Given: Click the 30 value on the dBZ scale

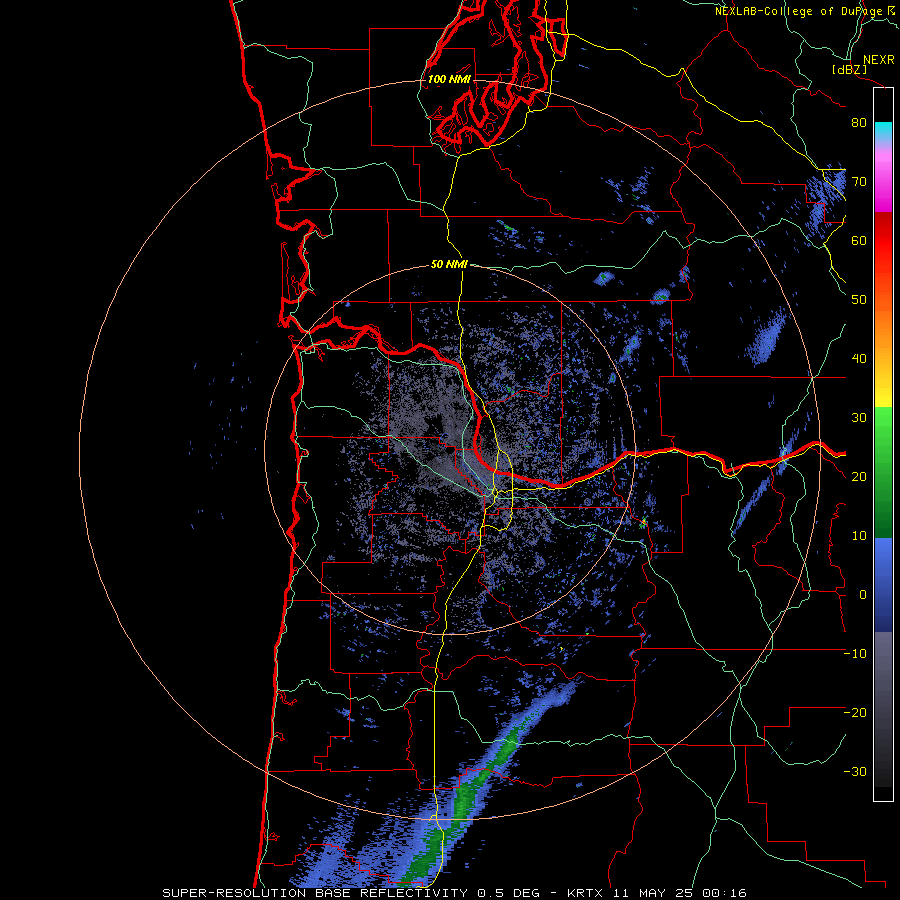Looking at the screenshot, I should (859, 418).
